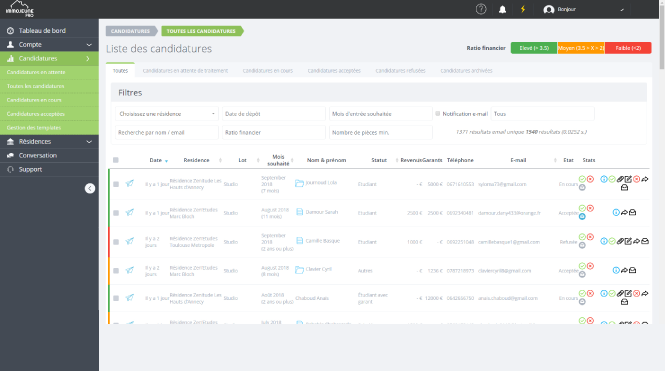Open the document icon next to Camille Basque
The height and width of the screenshot is (371, 665).
click(x=299, y=240)
